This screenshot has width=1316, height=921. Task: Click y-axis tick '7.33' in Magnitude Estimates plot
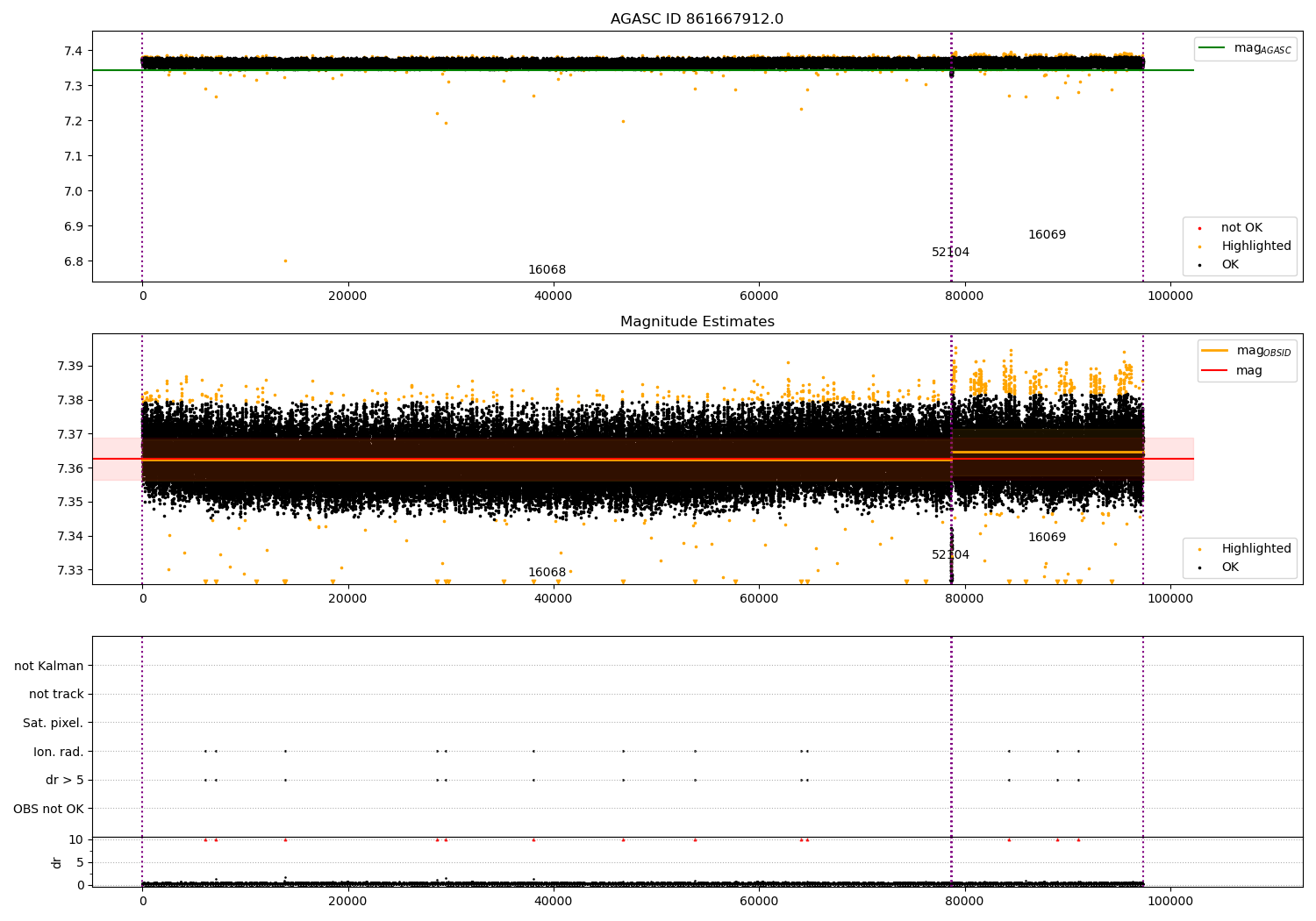(70, 570)
